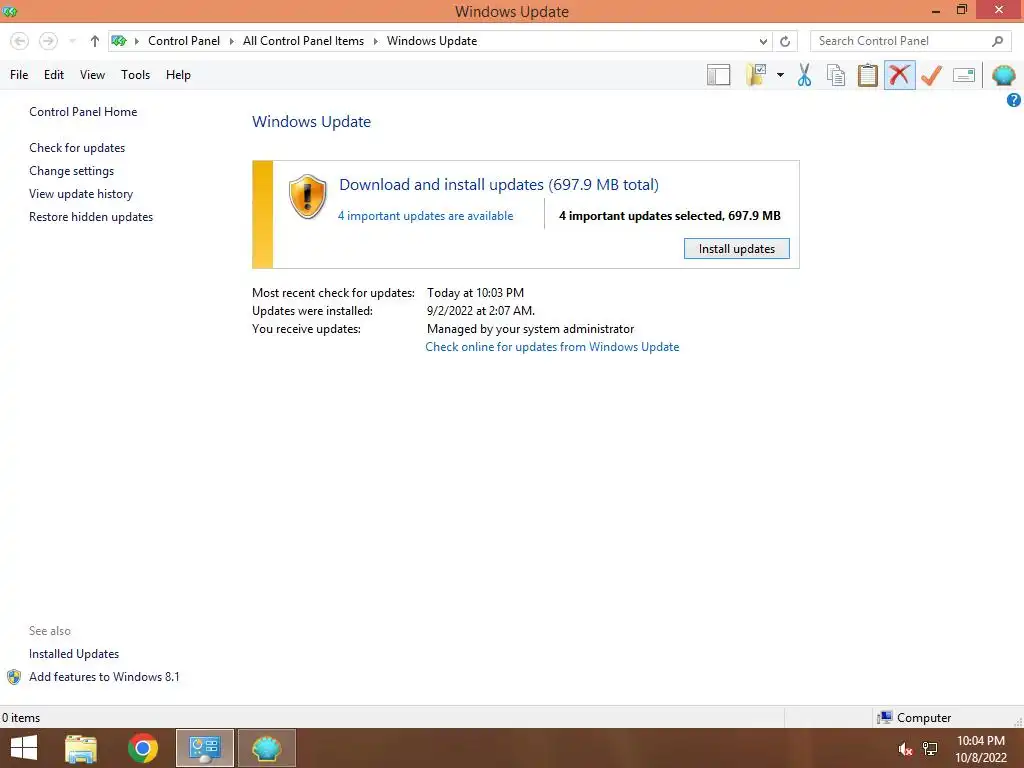Image resolution: width=1024 pixels, height=768 pixels.
Task: Click '9/2/2022 at 2:07 AM.' text
Action: pyautogui.click(x=481, y=312)
